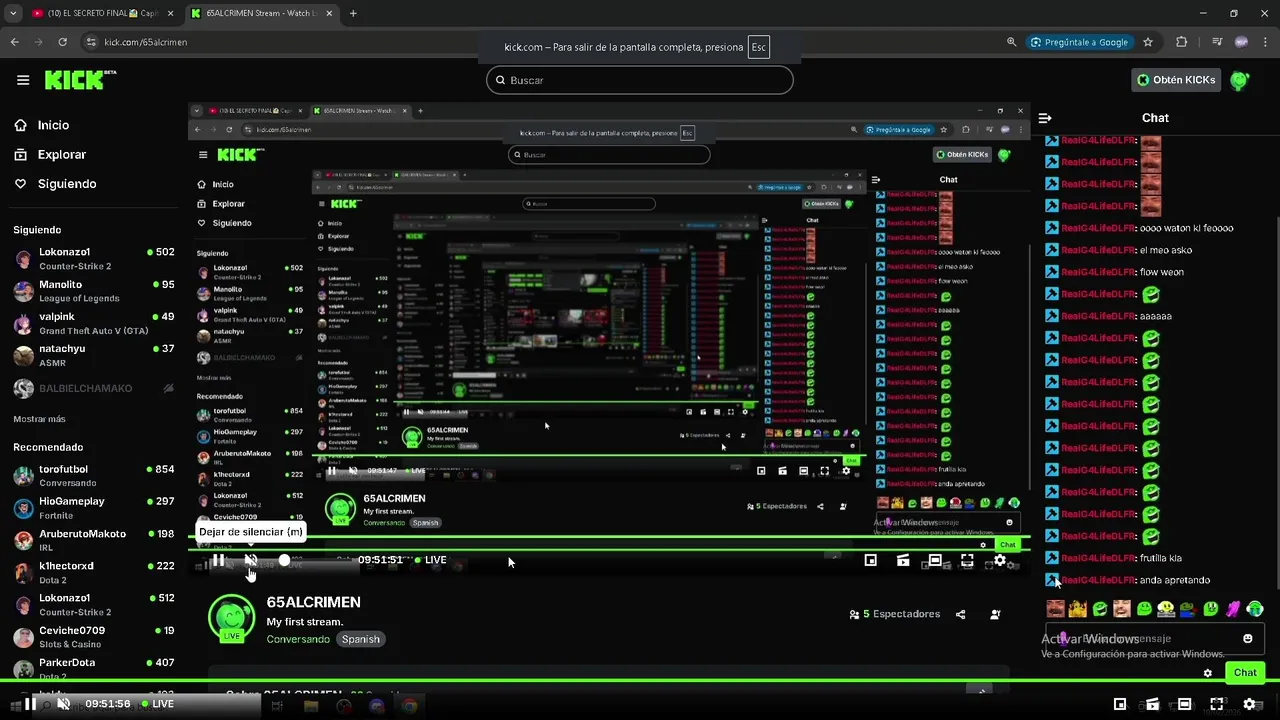Open the Conversando category link
This screenshot has height=720, width=1280.
[298, 639]
